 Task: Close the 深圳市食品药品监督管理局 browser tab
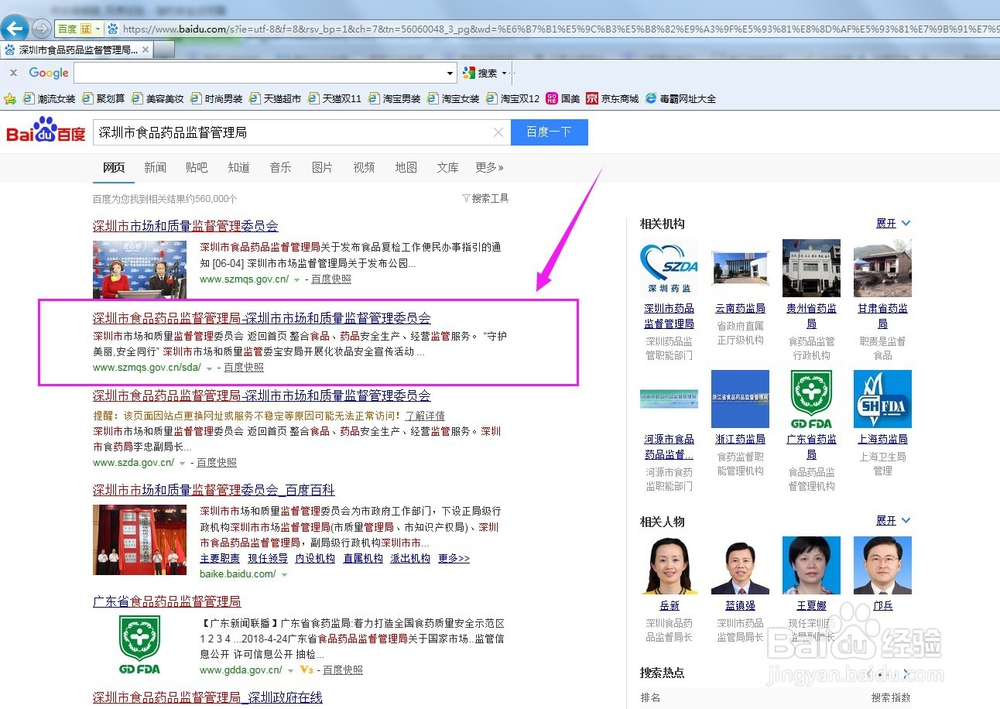pos(145,49)
